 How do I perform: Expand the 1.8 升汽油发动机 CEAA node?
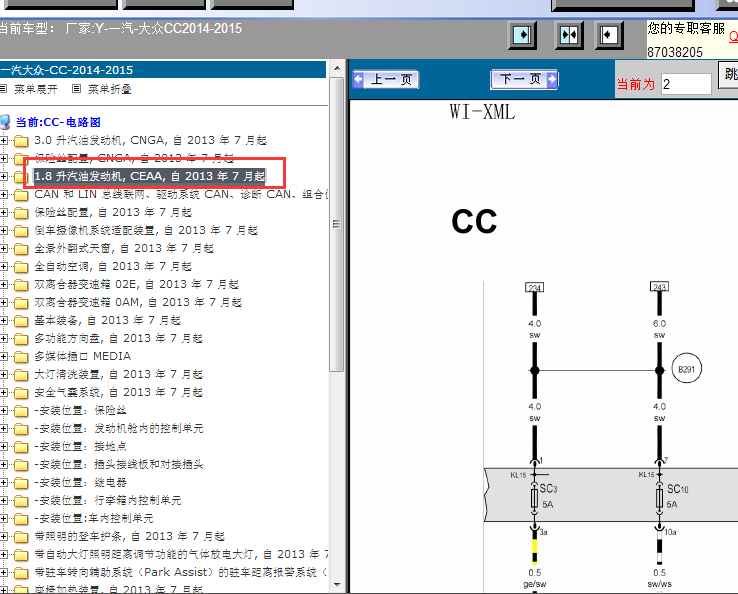[x=4, y=177]
